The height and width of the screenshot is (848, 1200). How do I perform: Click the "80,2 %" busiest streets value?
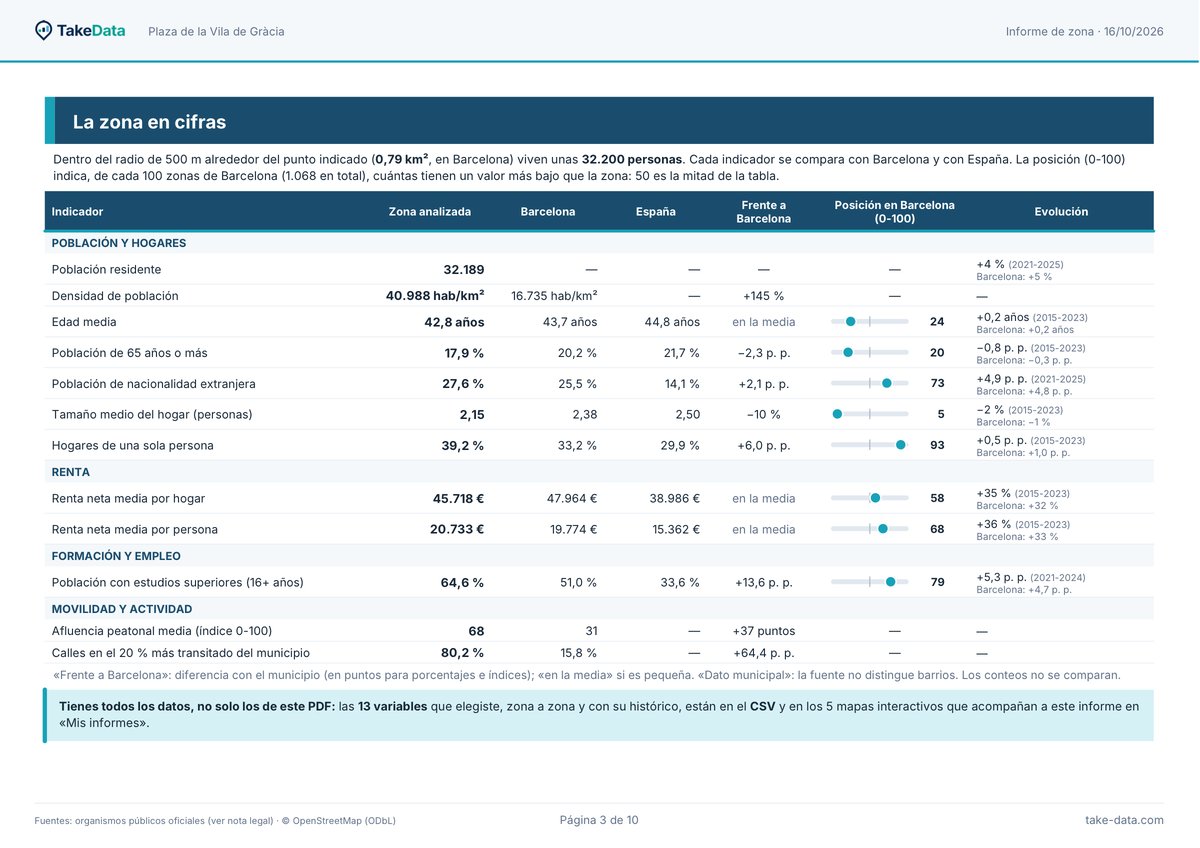[x=462, y=653]
